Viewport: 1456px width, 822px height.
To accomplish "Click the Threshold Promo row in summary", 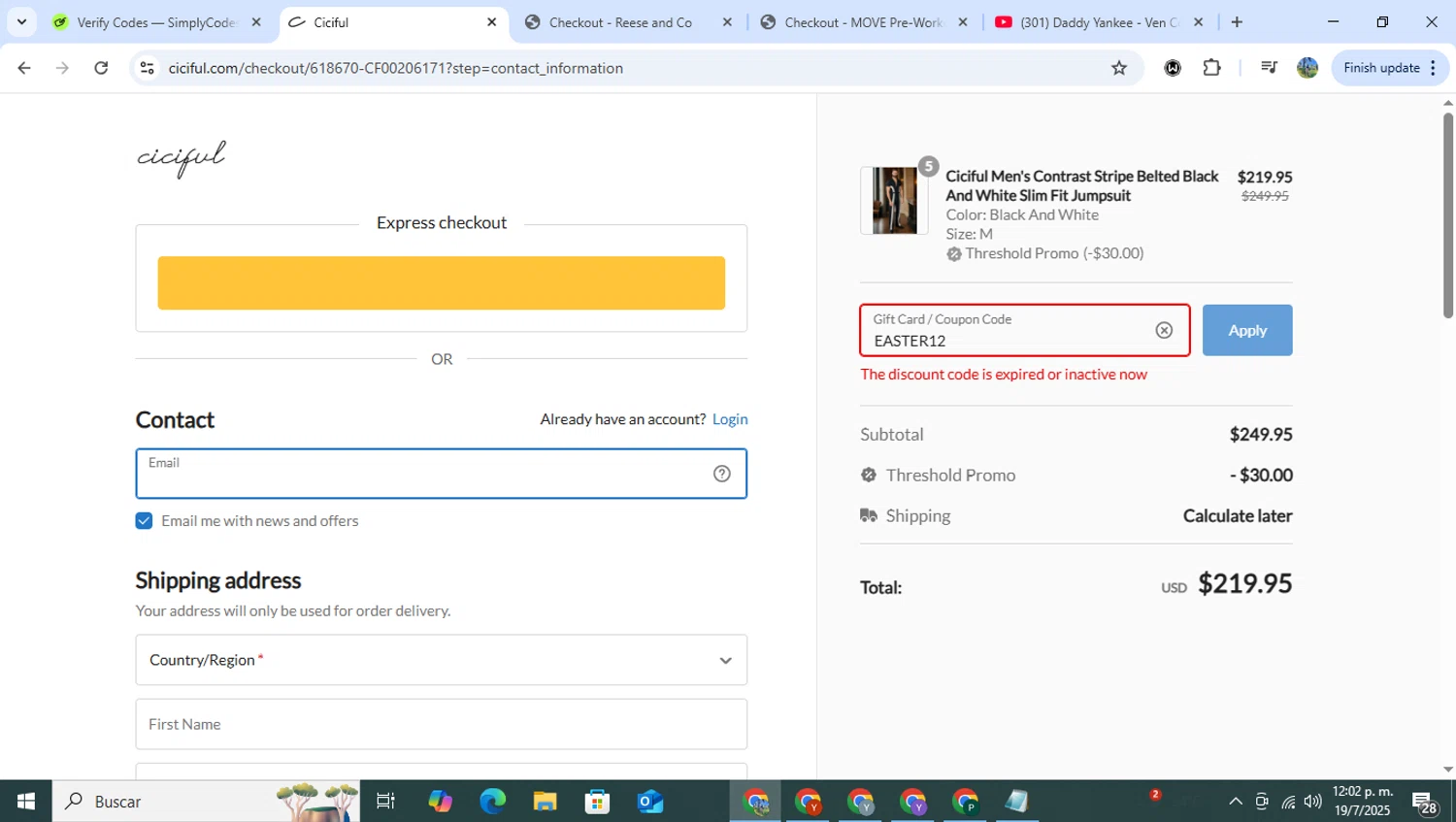I will pos(1075,476).
